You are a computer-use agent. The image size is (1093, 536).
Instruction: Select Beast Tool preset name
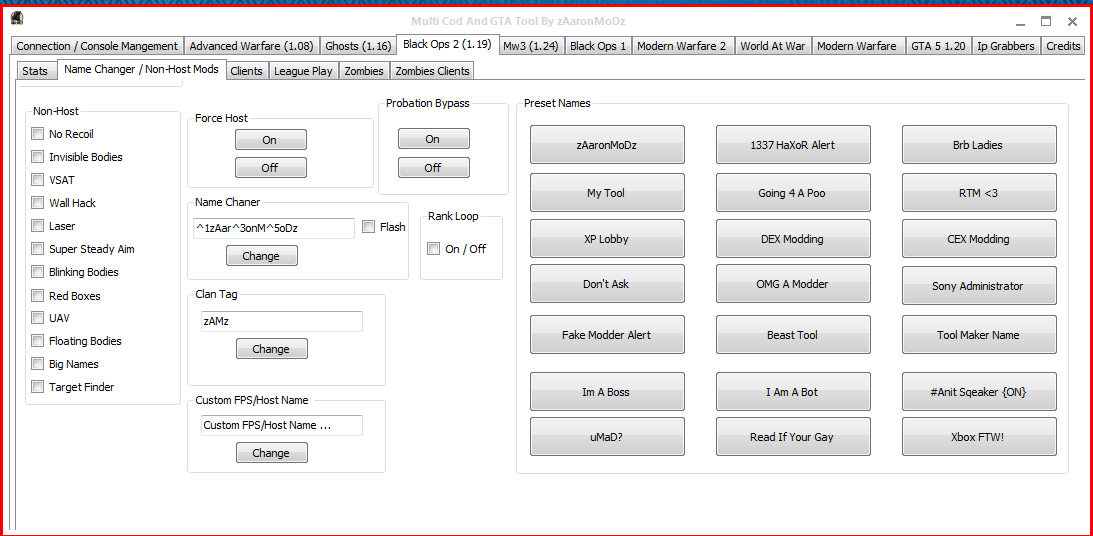pyautogui.click(x=793, y=335)
